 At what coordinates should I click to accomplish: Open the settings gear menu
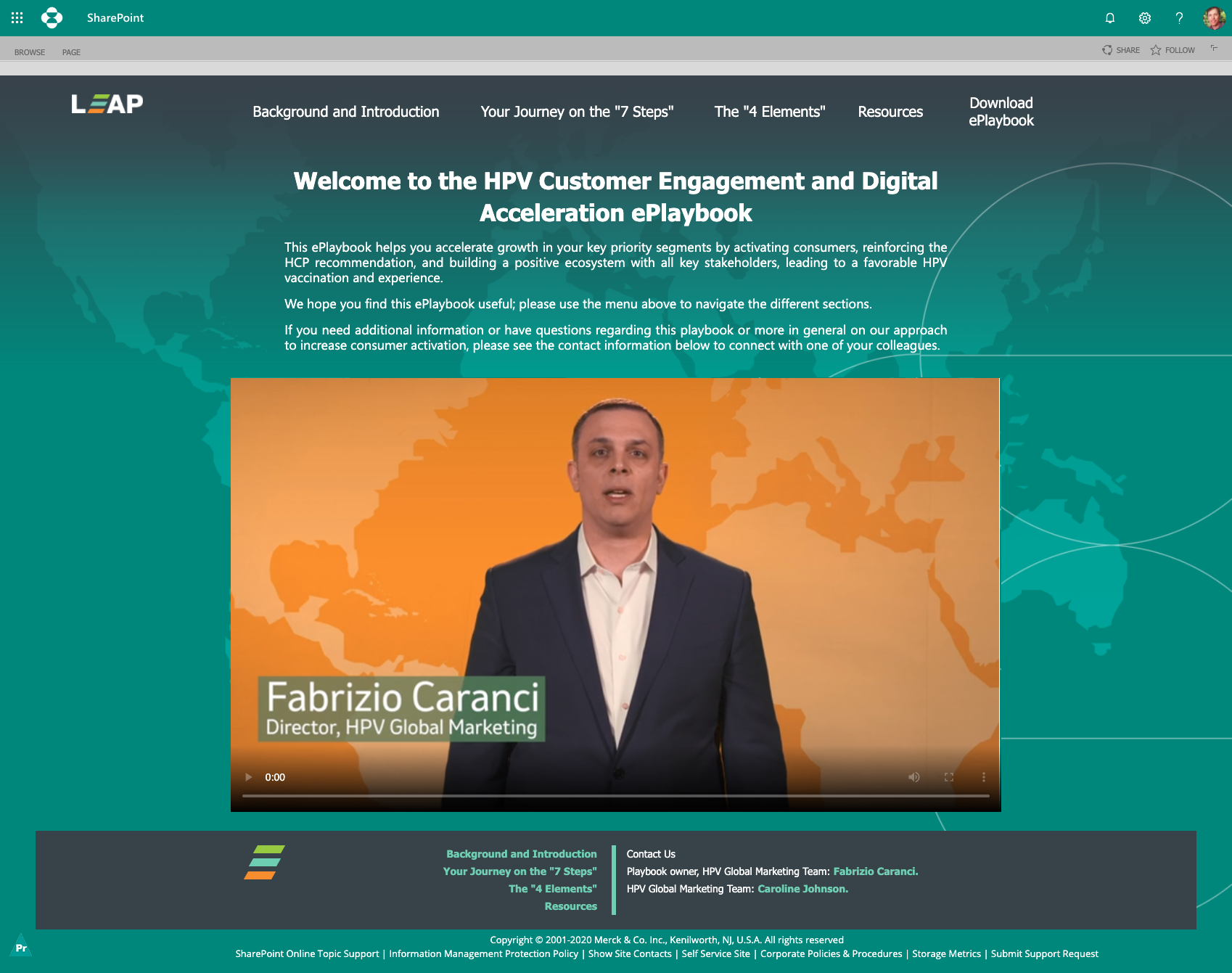(x=1144, y=18)
